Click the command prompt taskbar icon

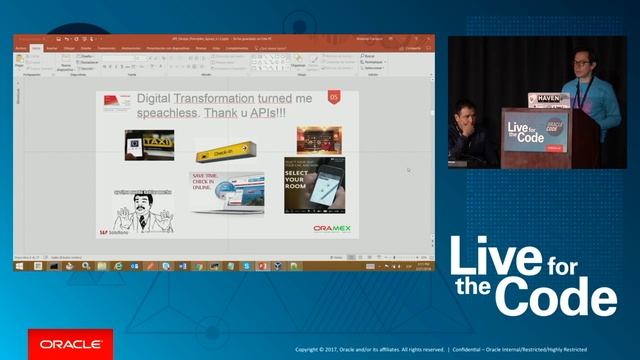53,266
